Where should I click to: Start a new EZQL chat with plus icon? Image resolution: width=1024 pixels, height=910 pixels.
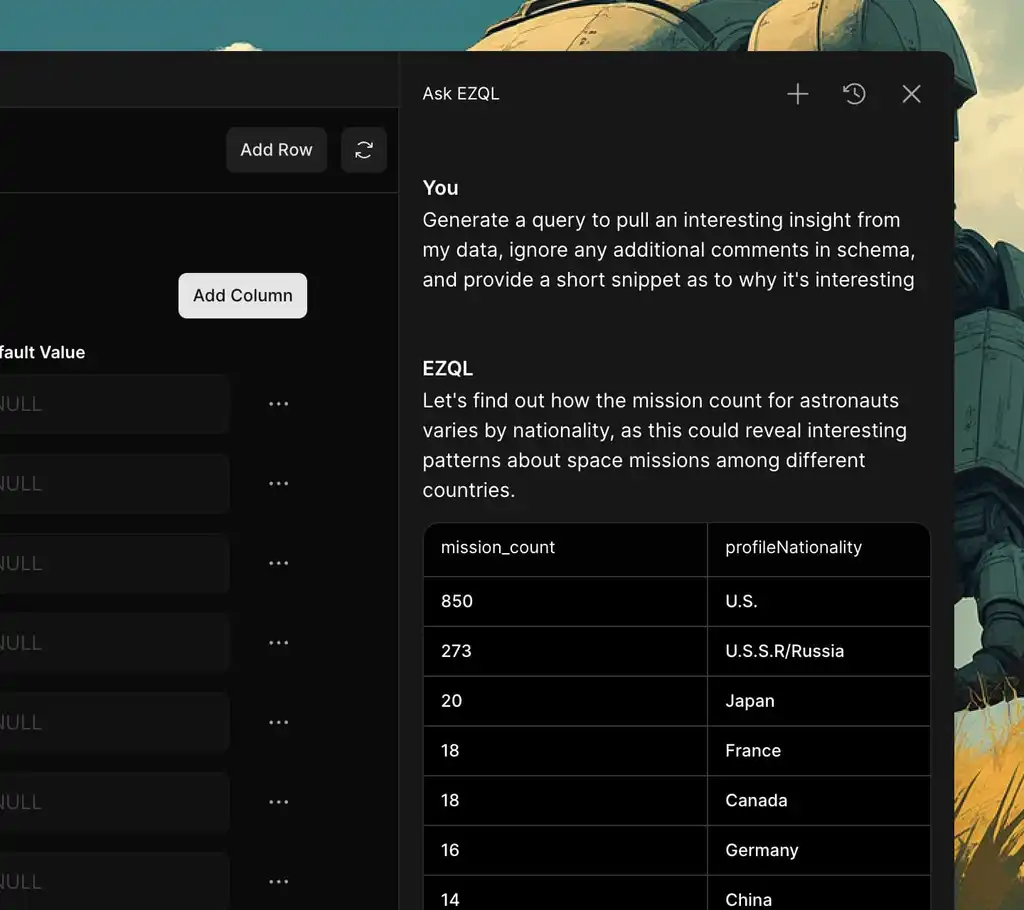[797, 94]
